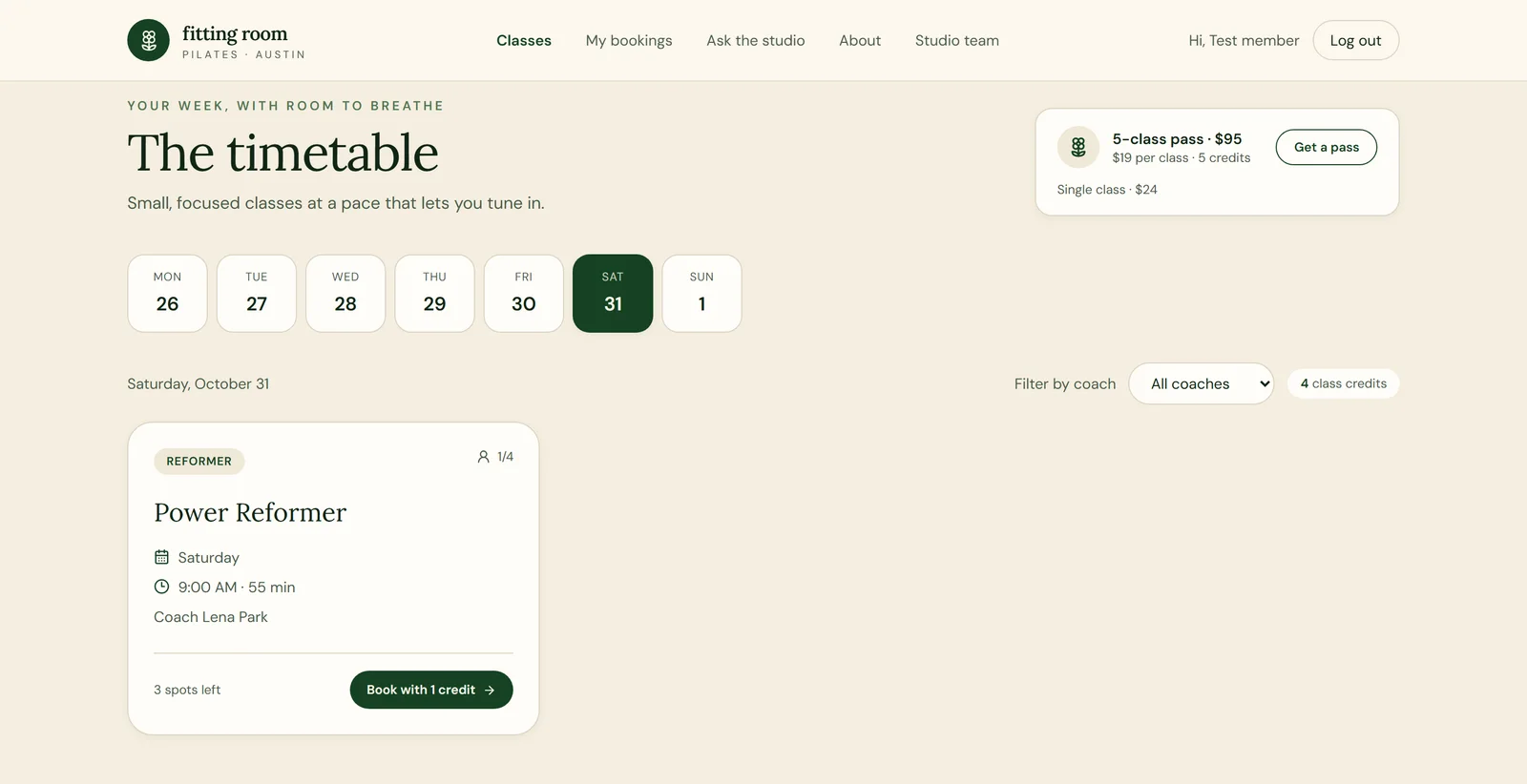Click Get a pass button
Screen dimensions: 1527x784
[1327, 147]
